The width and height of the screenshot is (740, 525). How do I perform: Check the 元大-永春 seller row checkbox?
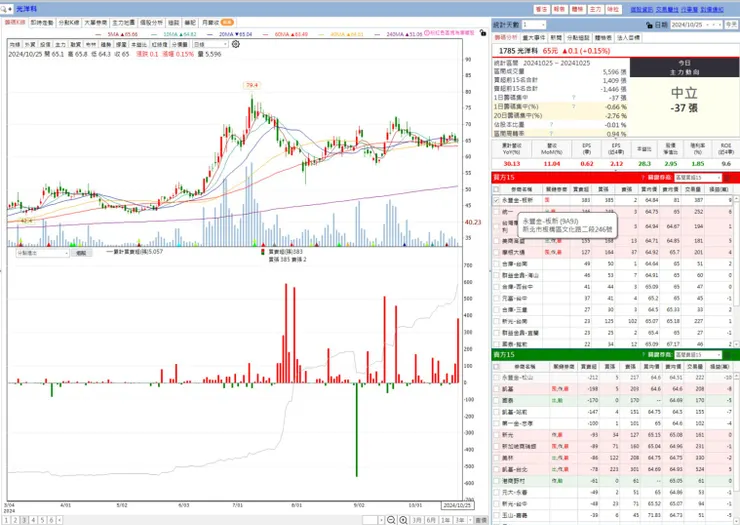pyautogui.click(x=496, y=492)
